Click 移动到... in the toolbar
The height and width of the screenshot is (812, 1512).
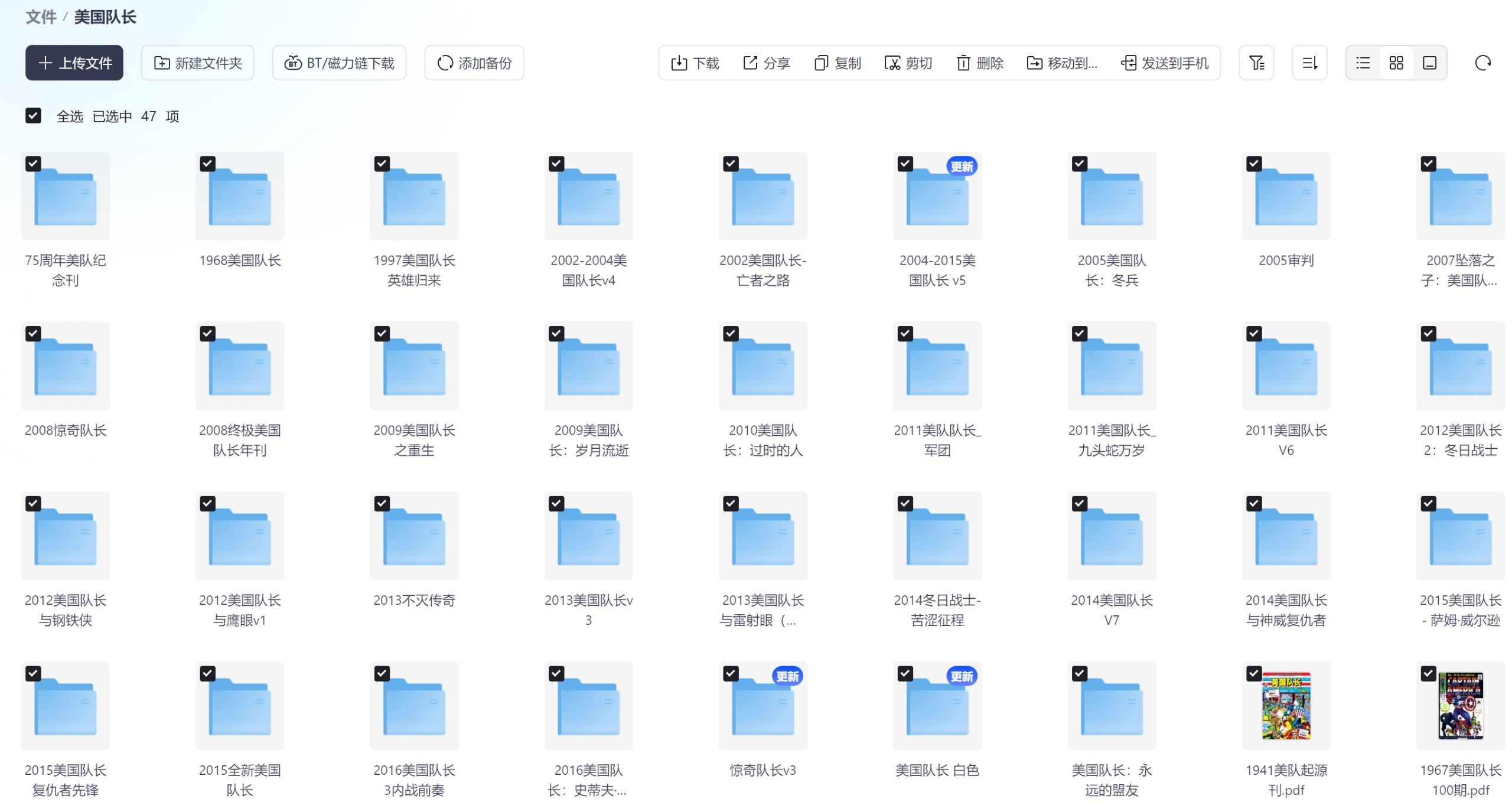coord(1062,63)
